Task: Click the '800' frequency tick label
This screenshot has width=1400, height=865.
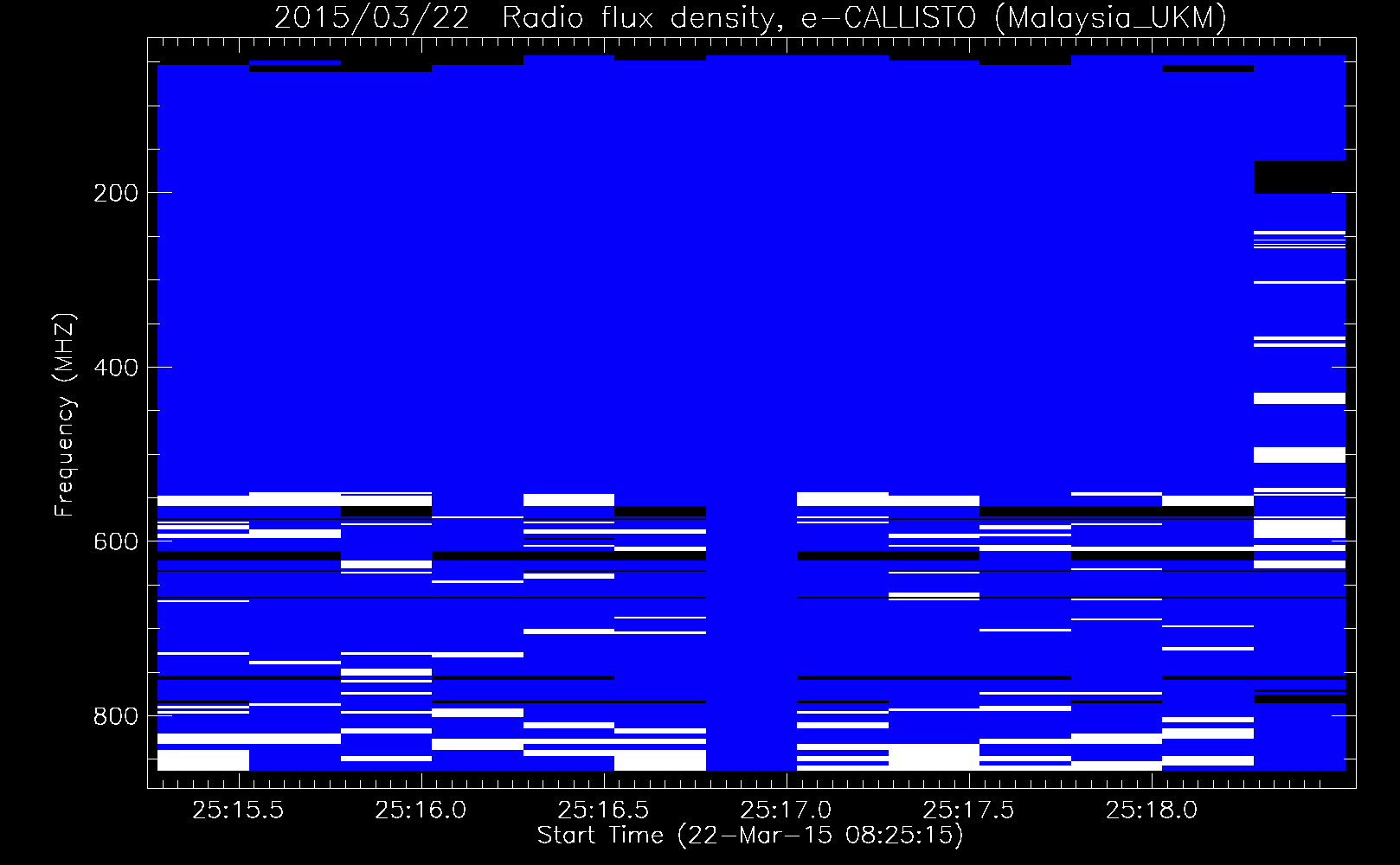Action: tap(116, 716)
